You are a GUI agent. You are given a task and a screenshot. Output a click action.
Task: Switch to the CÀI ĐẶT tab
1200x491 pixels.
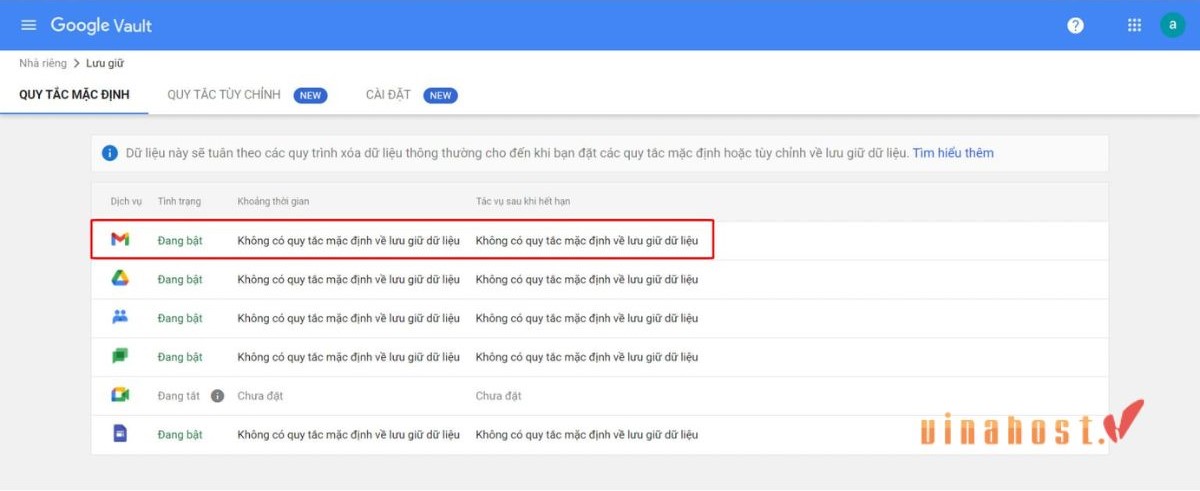pyautogui.click(x=388, y=95)
